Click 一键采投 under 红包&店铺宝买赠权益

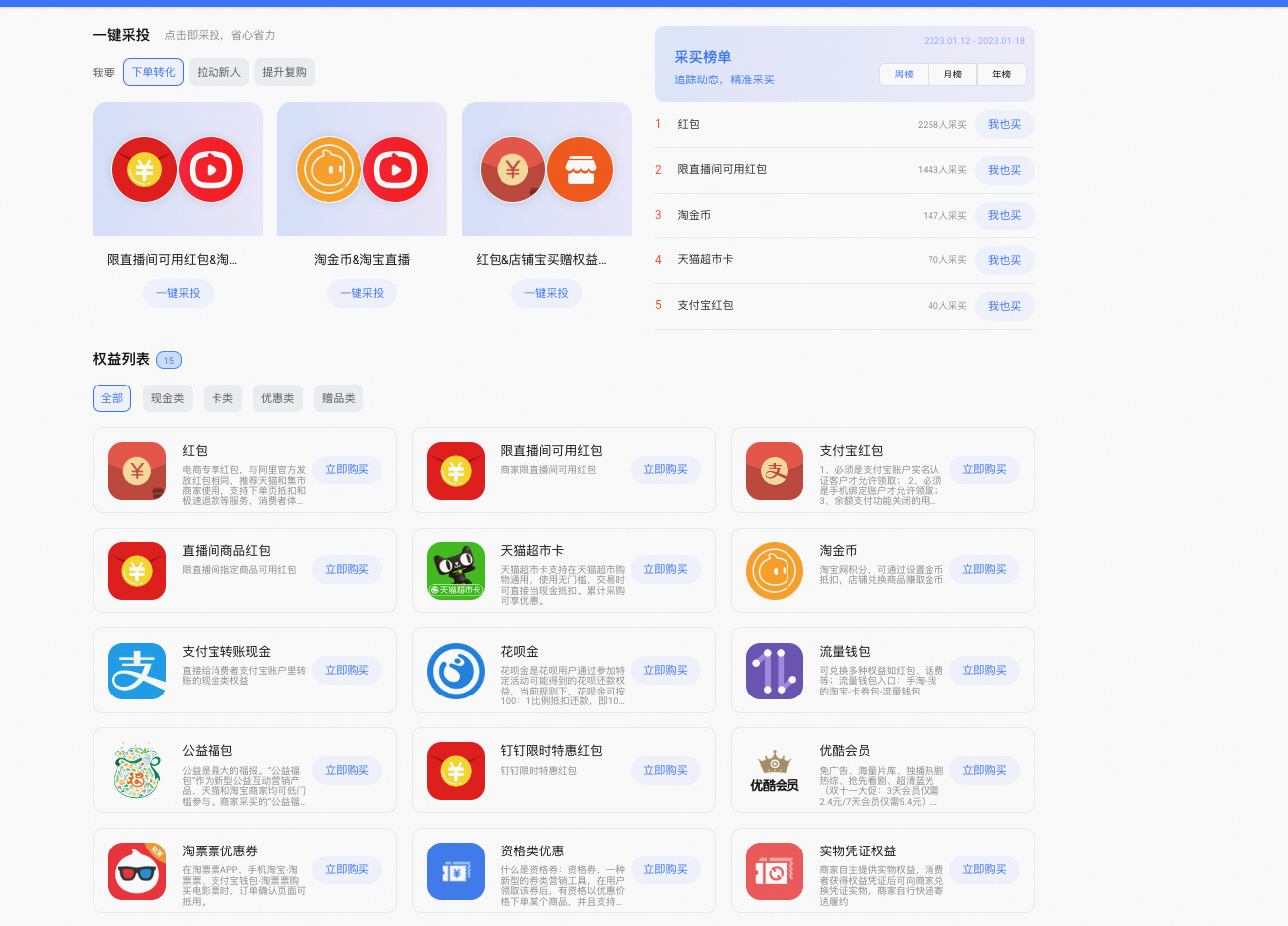[x=546, y=293]
